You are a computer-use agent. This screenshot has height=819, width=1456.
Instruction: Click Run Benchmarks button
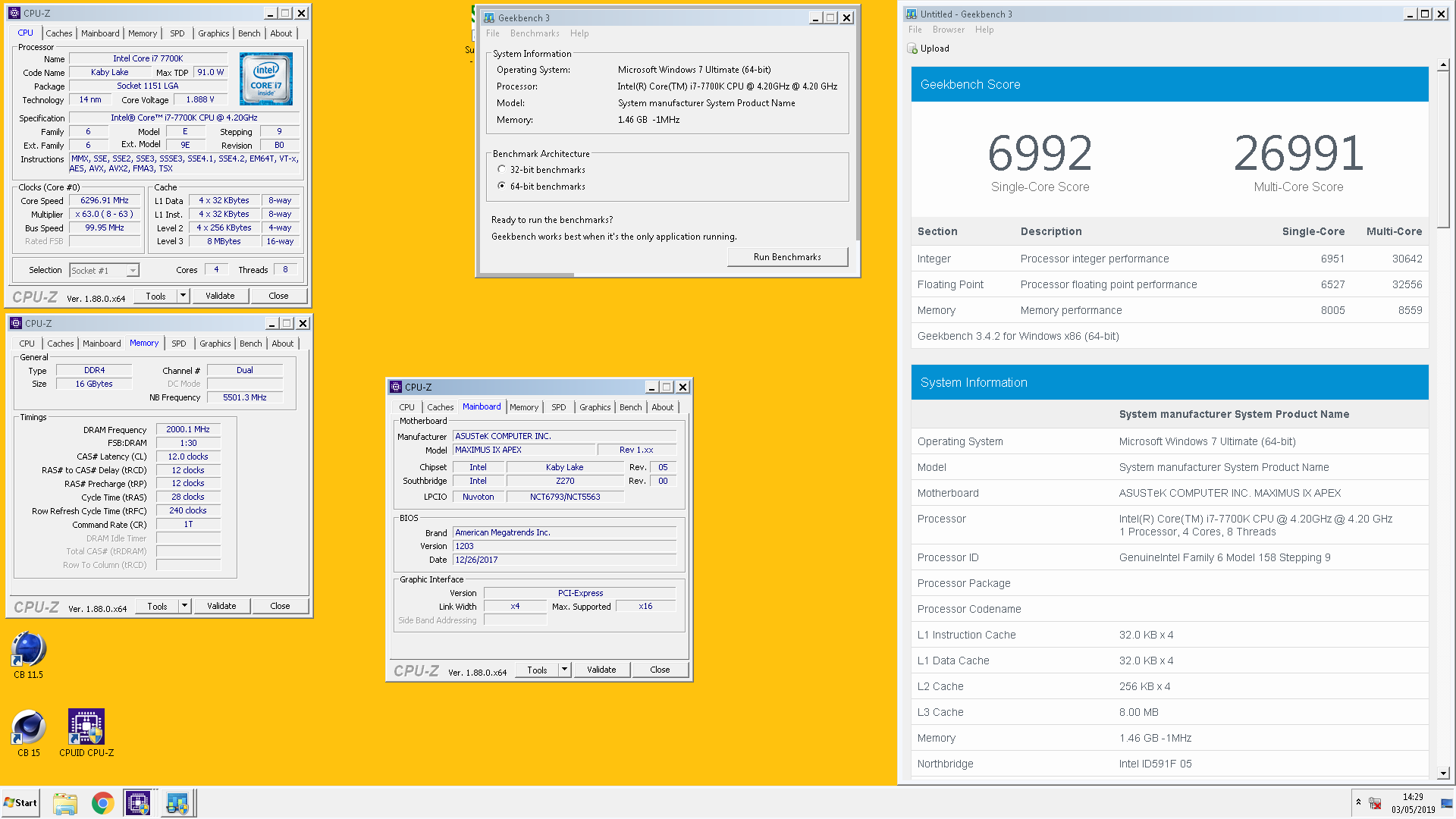coord(787,257)
